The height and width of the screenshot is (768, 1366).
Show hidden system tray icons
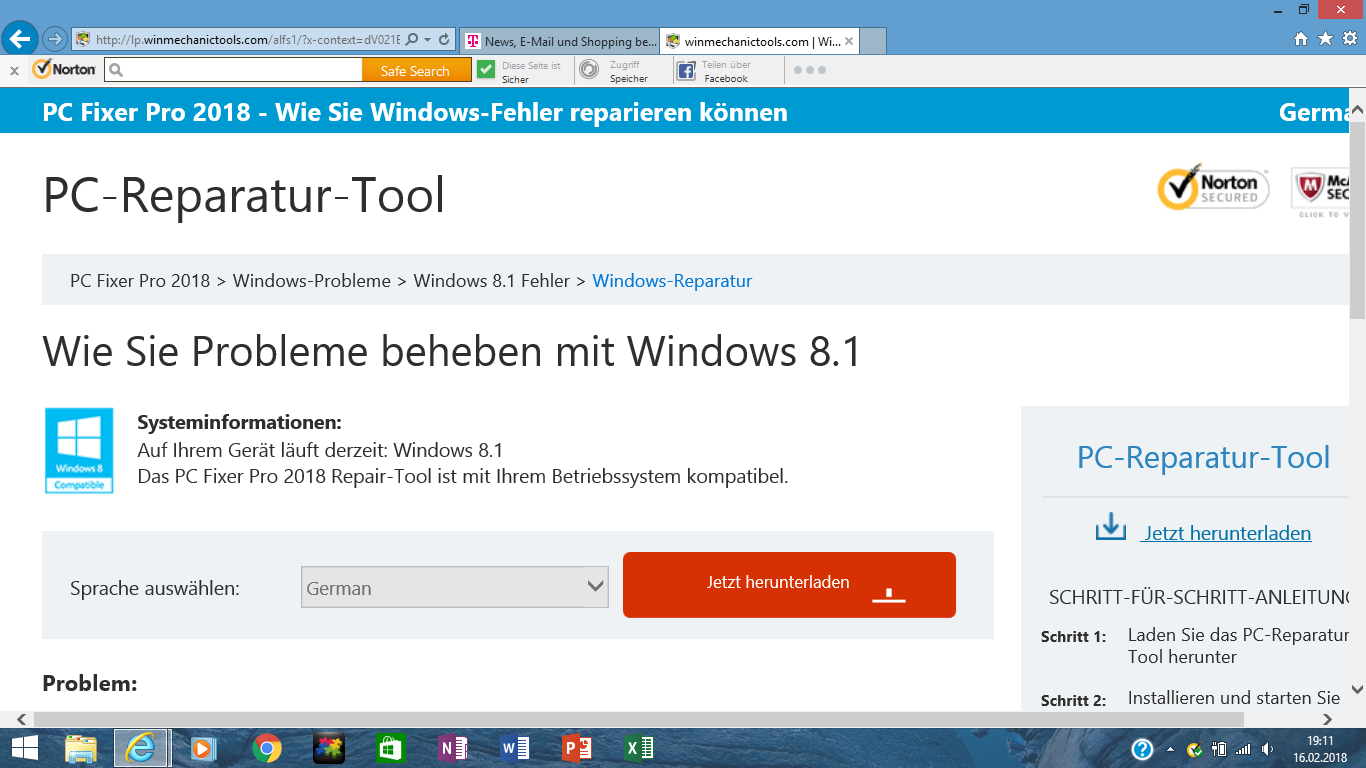click(x=1169, y=749)
